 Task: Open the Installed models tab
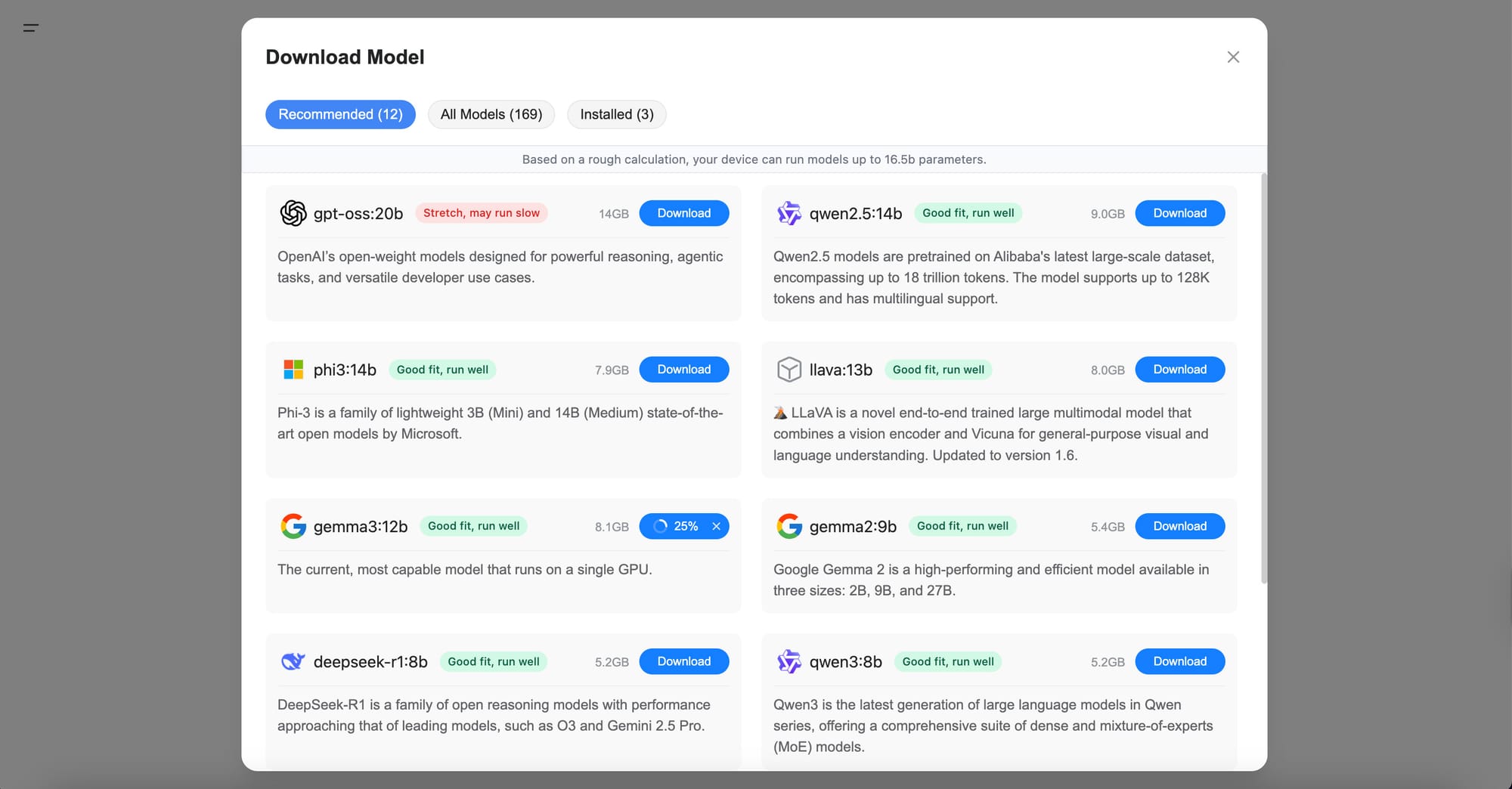tap(616, 114)
